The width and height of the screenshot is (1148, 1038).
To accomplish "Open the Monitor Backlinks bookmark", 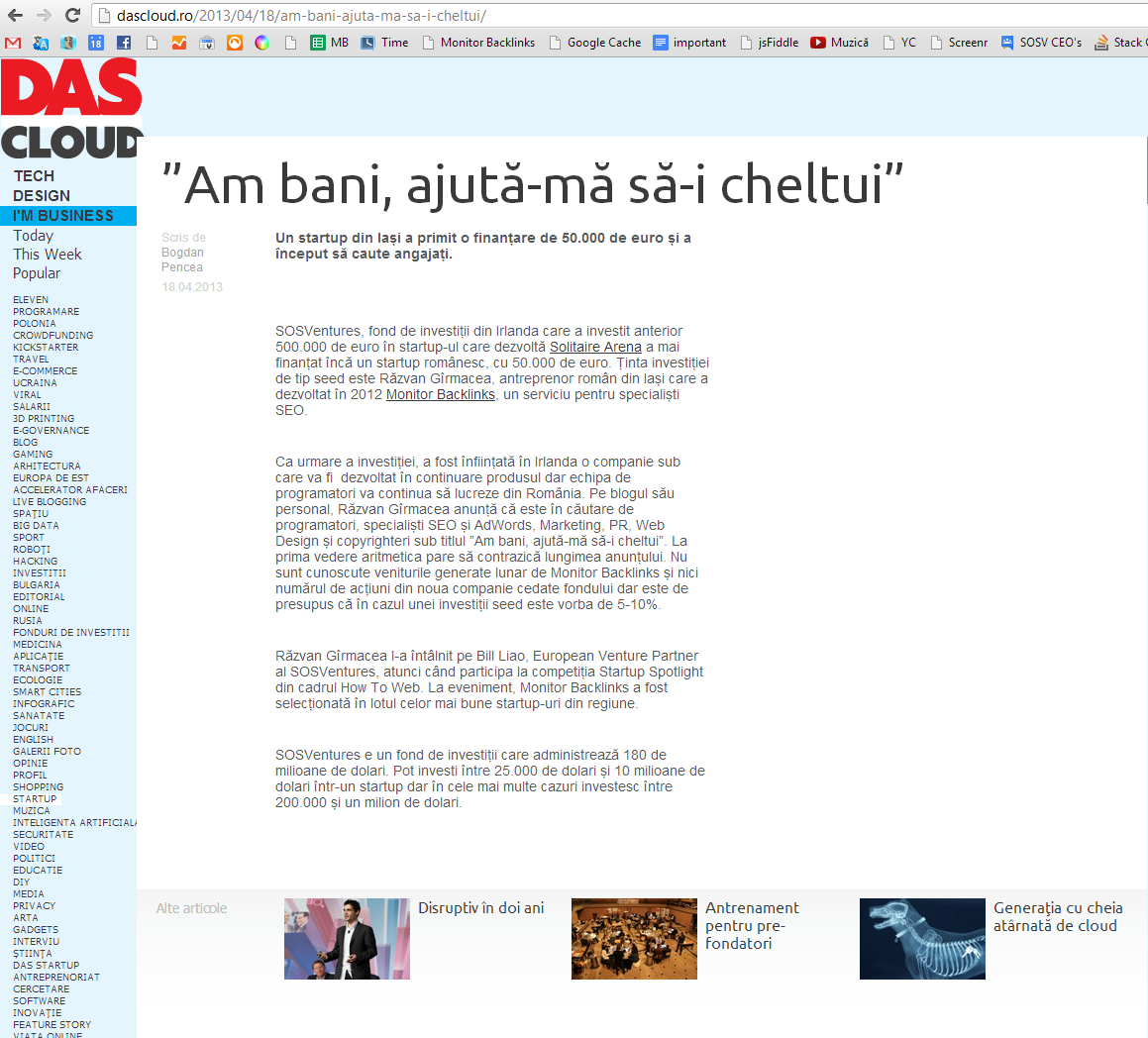I will tap(478, 43).
